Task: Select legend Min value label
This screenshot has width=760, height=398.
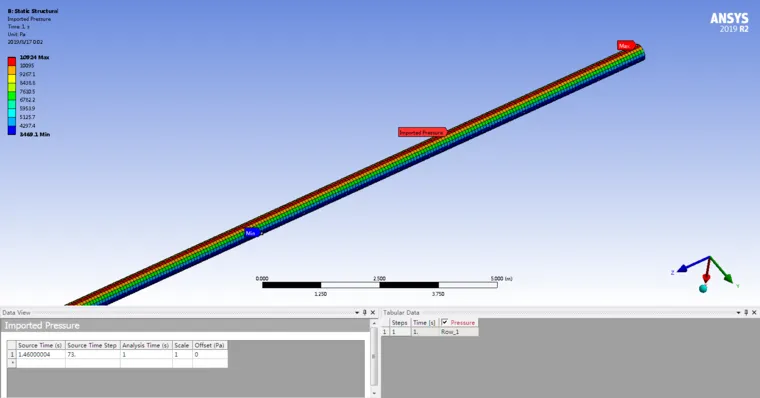Action: coord(34,134)
